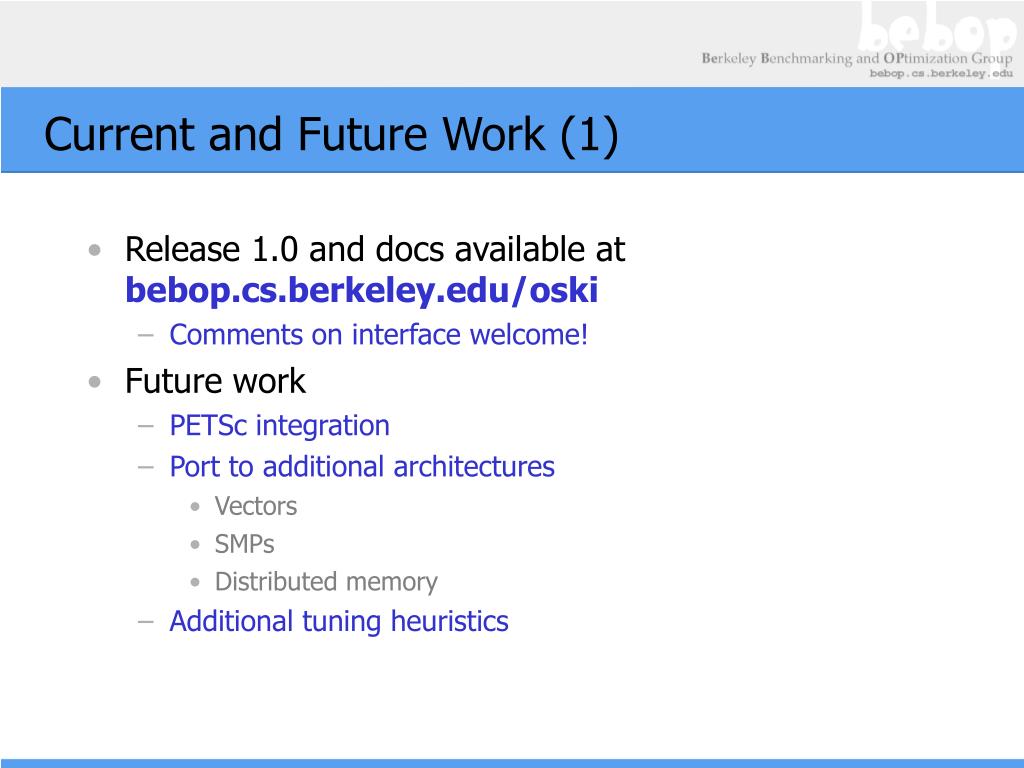Click 'Additional tuning heuristics' sub-item
The height and width of the screenshot is (768, 1024).
point(339,621)
